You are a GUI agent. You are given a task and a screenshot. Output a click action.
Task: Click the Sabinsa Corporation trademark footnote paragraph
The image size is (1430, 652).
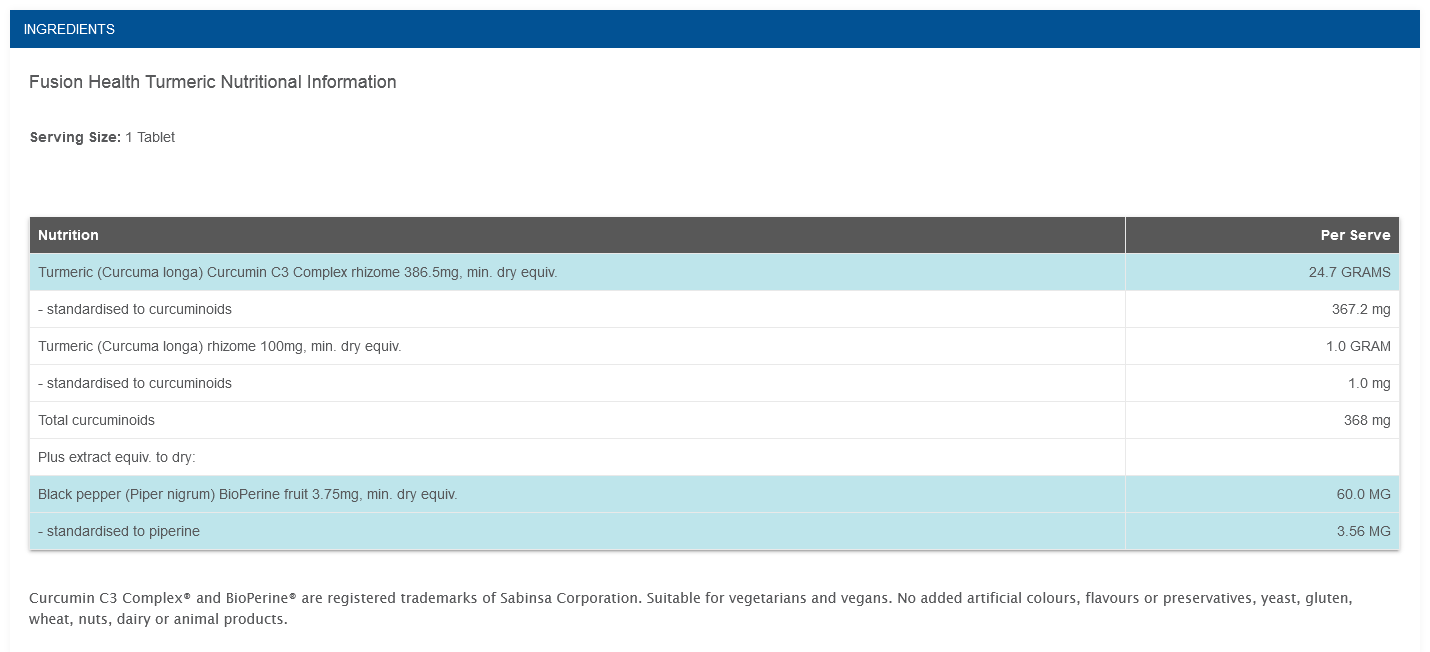691,608
